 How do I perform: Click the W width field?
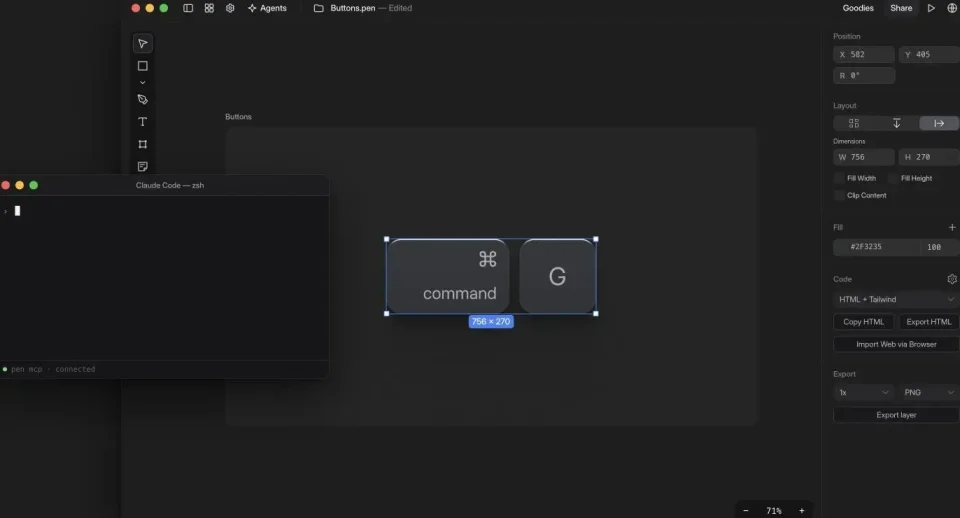pos(864,157)
